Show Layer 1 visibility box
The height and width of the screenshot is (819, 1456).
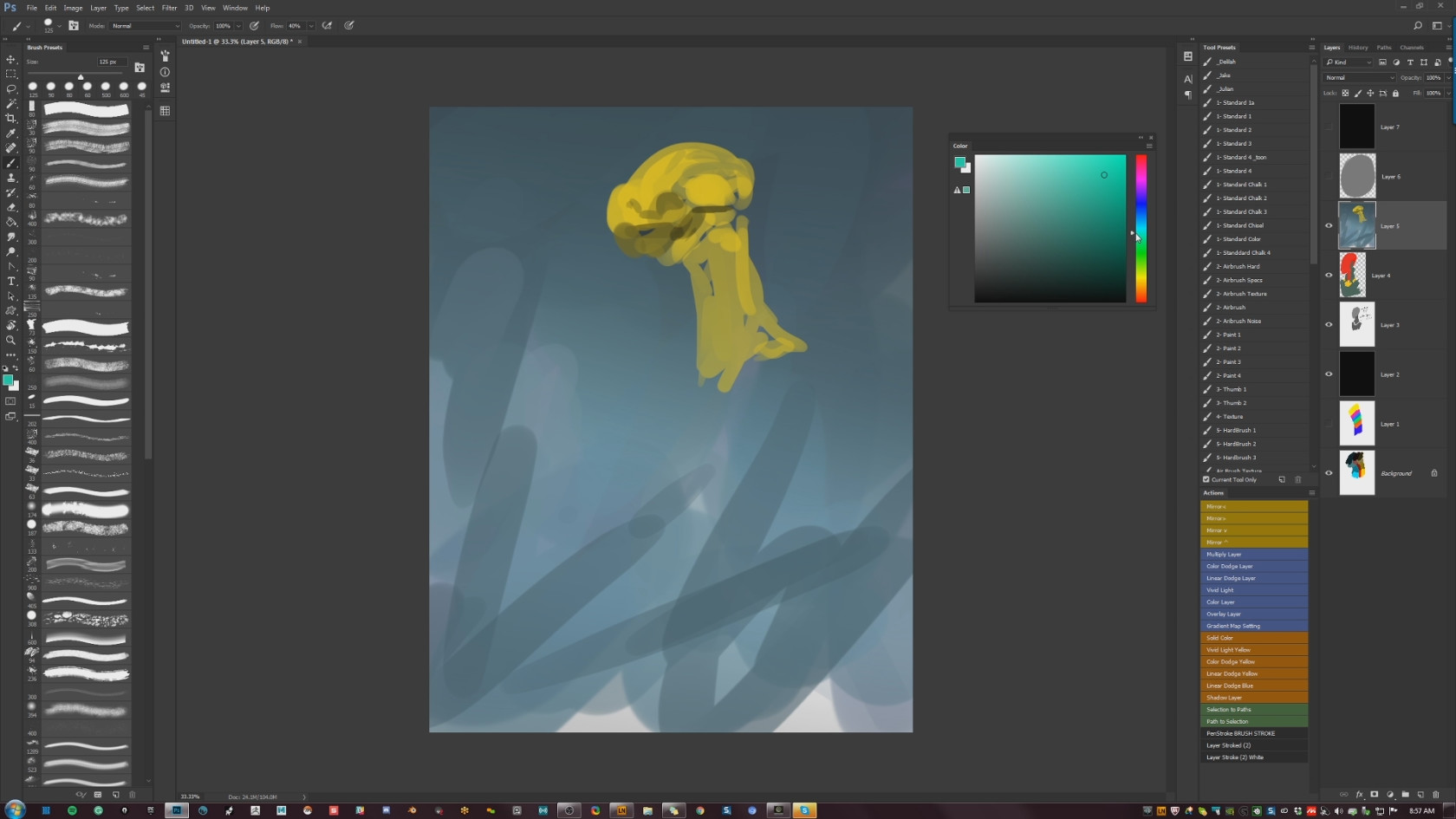(x=1329, y=424)
